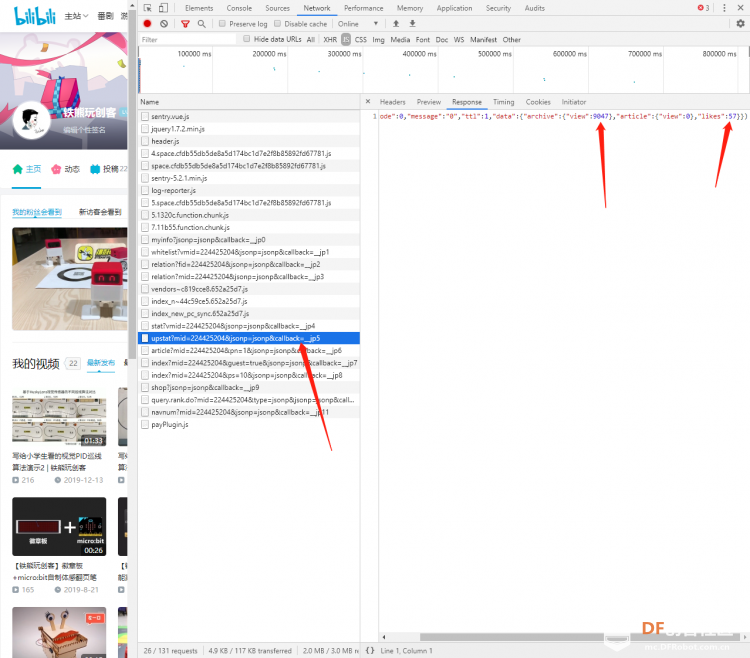Click the user avatar on bilibili page
This screenshot has height=658, width=750.
coord(31,120)
